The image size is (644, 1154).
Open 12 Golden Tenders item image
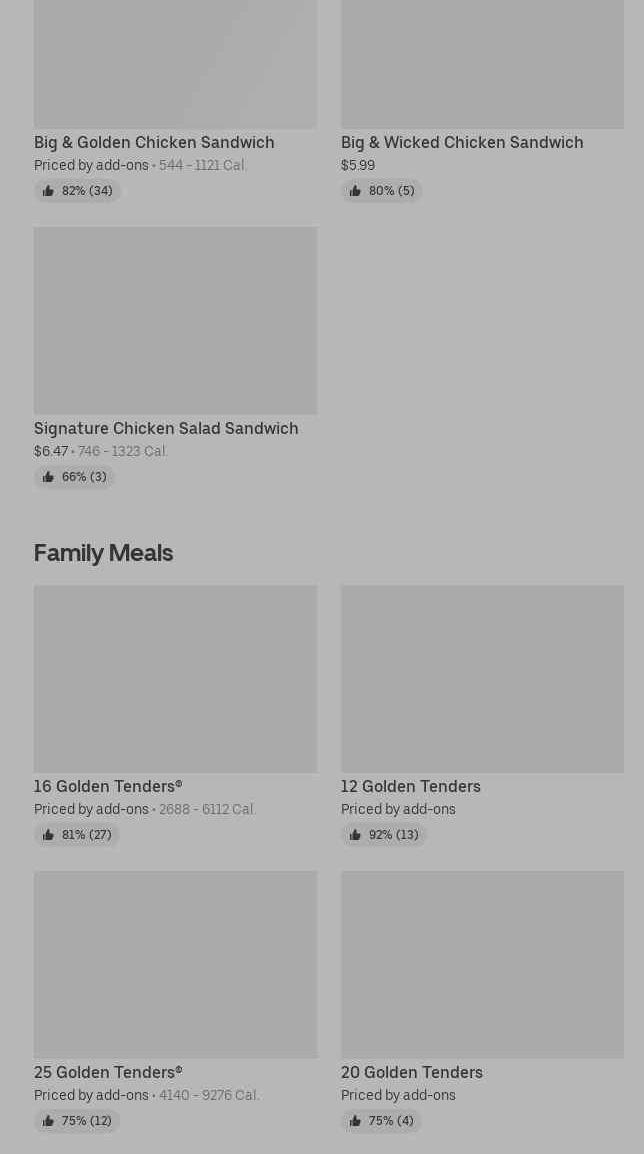482,679
